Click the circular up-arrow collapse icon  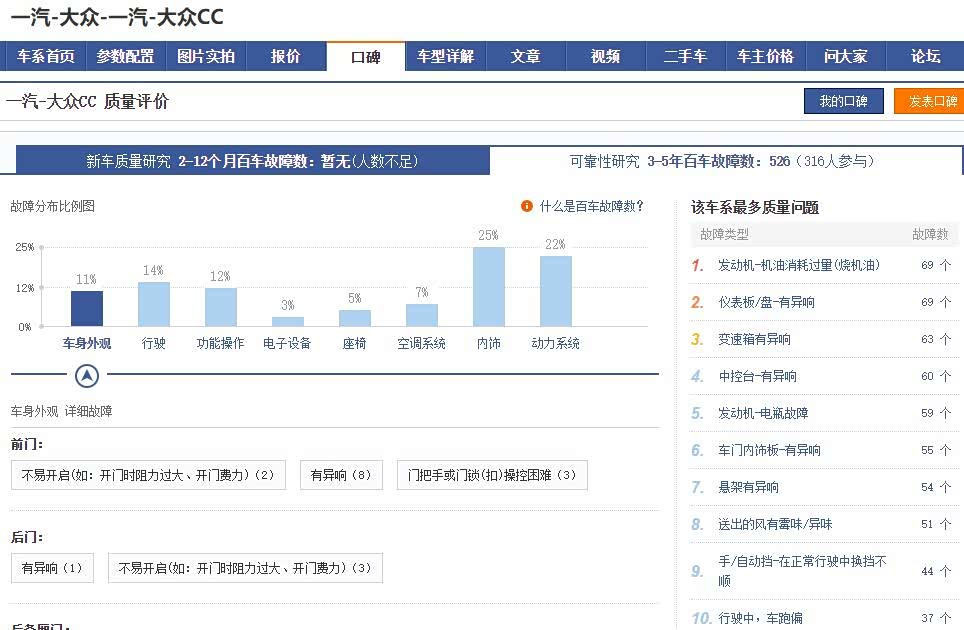88,376
